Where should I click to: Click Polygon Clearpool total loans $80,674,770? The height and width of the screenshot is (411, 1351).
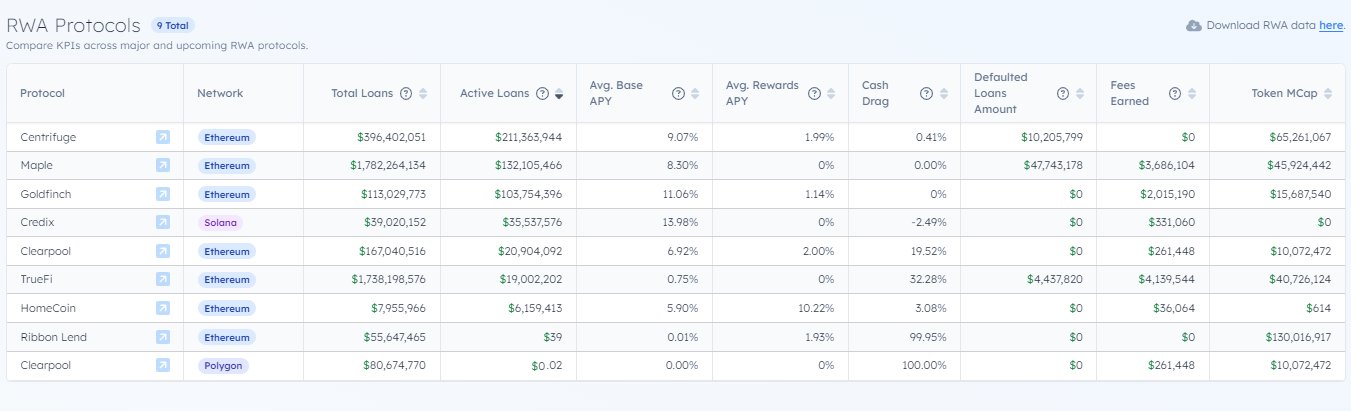point(394,365)
